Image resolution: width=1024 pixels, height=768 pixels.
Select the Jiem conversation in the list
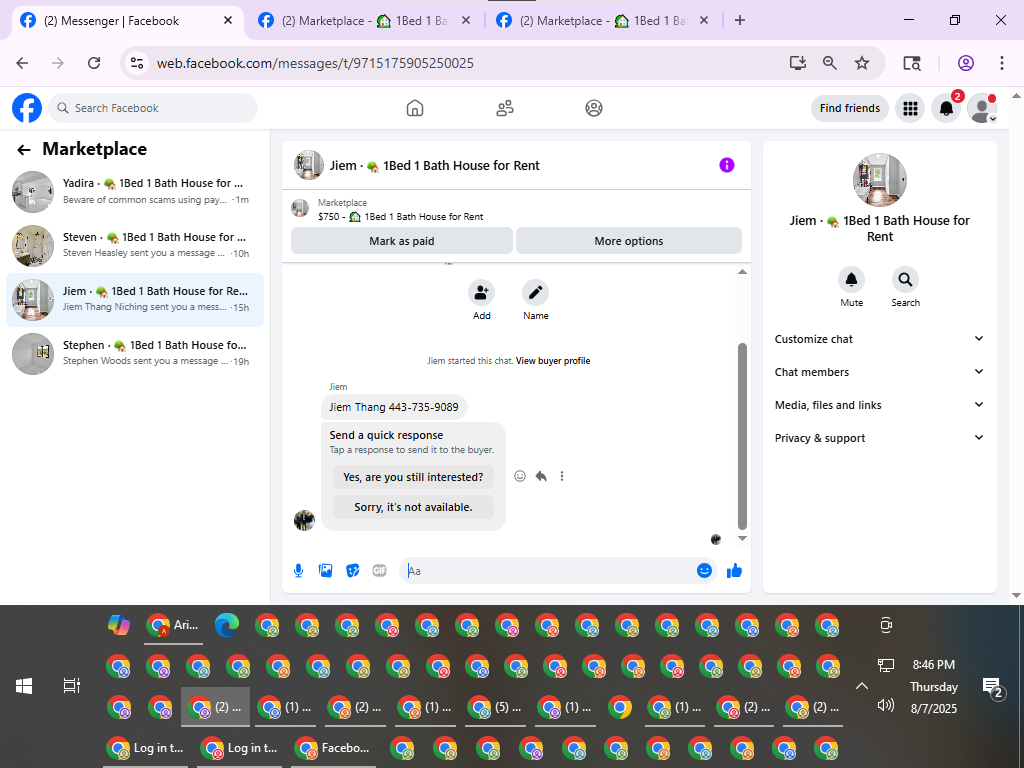135,300
